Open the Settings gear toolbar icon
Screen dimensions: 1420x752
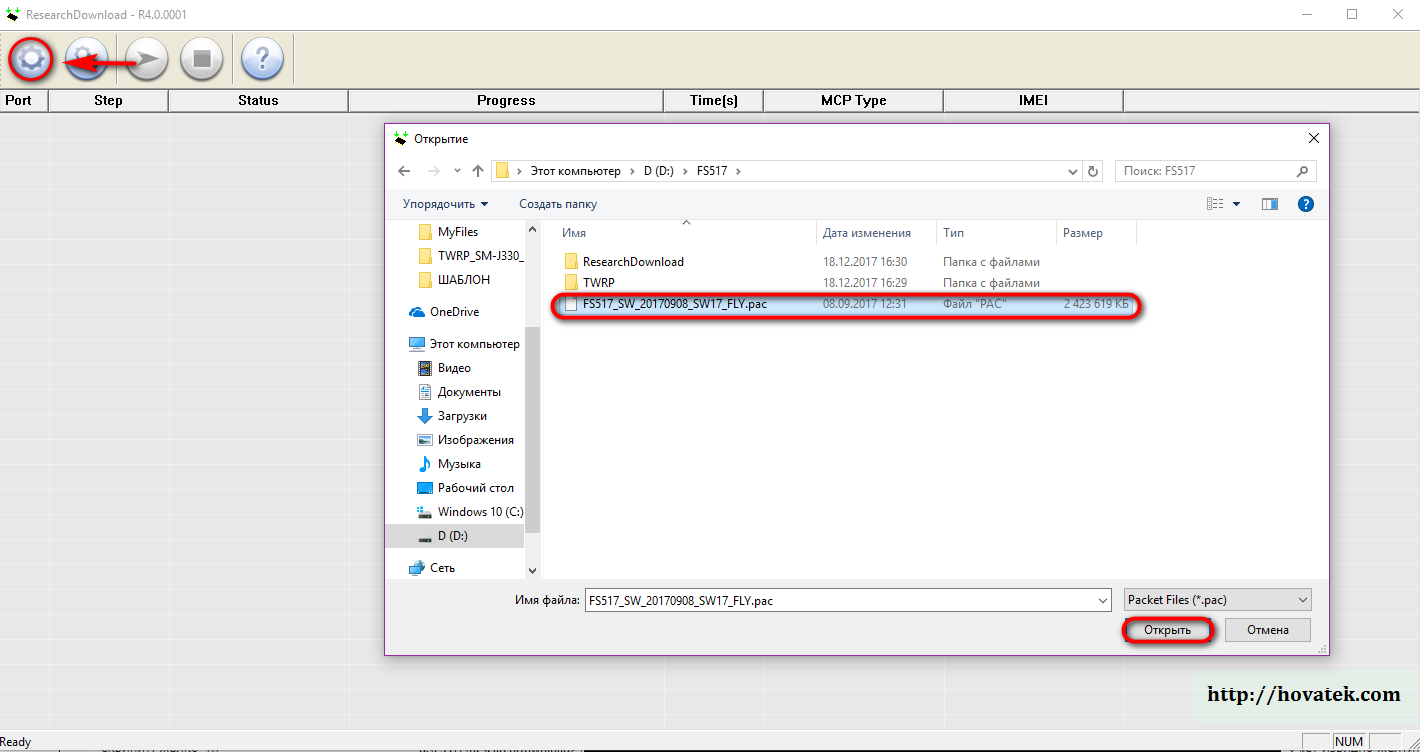point(87,60)
